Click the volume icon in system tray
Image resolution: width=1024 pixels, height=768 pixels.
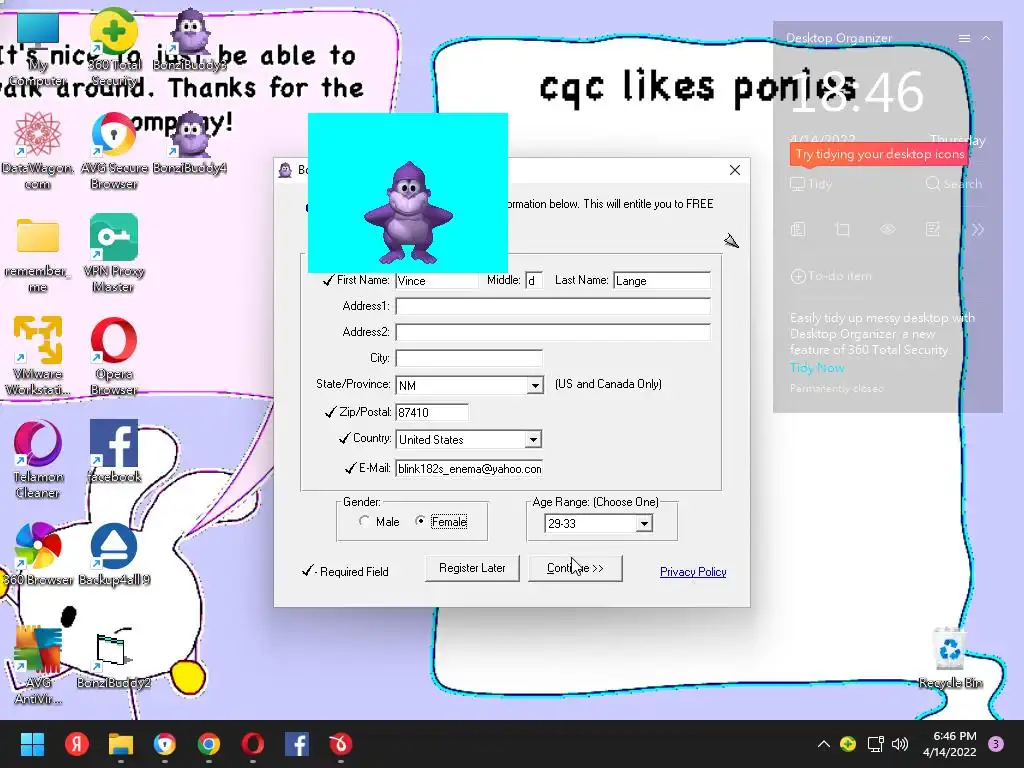900,744
